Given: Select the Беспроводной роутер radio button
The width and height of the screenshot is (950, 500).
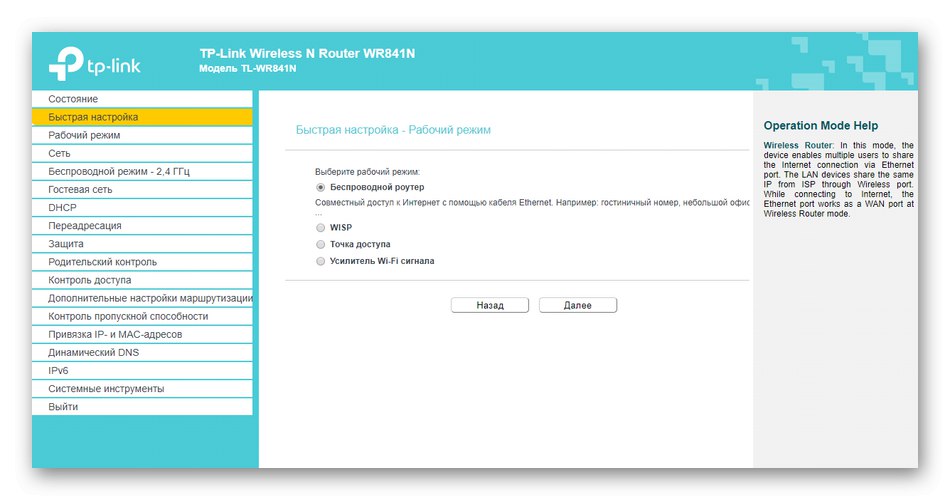Looking at the screenshot, I should coord(321,187).
